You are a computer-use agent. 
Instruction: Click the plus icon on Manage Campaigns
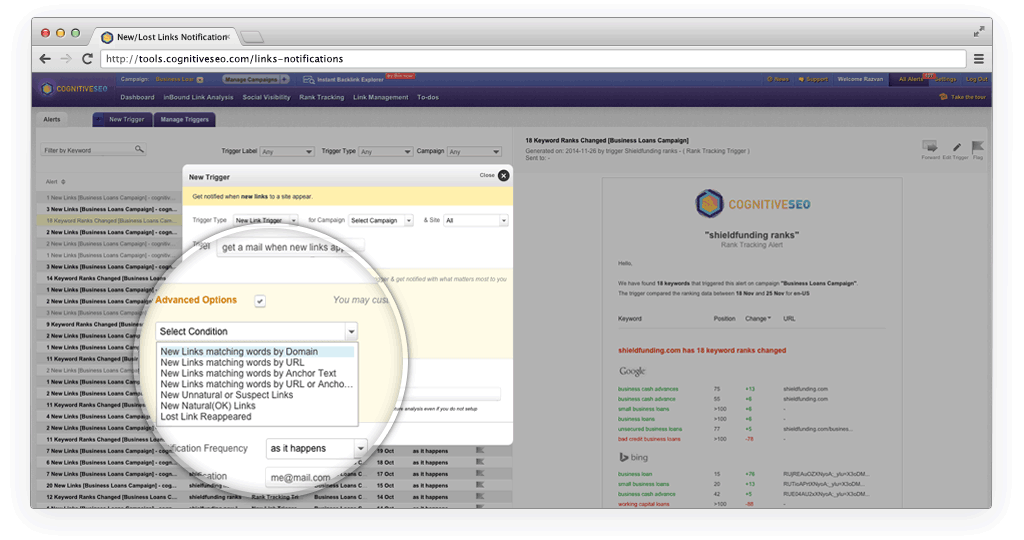tap(284, 80)
